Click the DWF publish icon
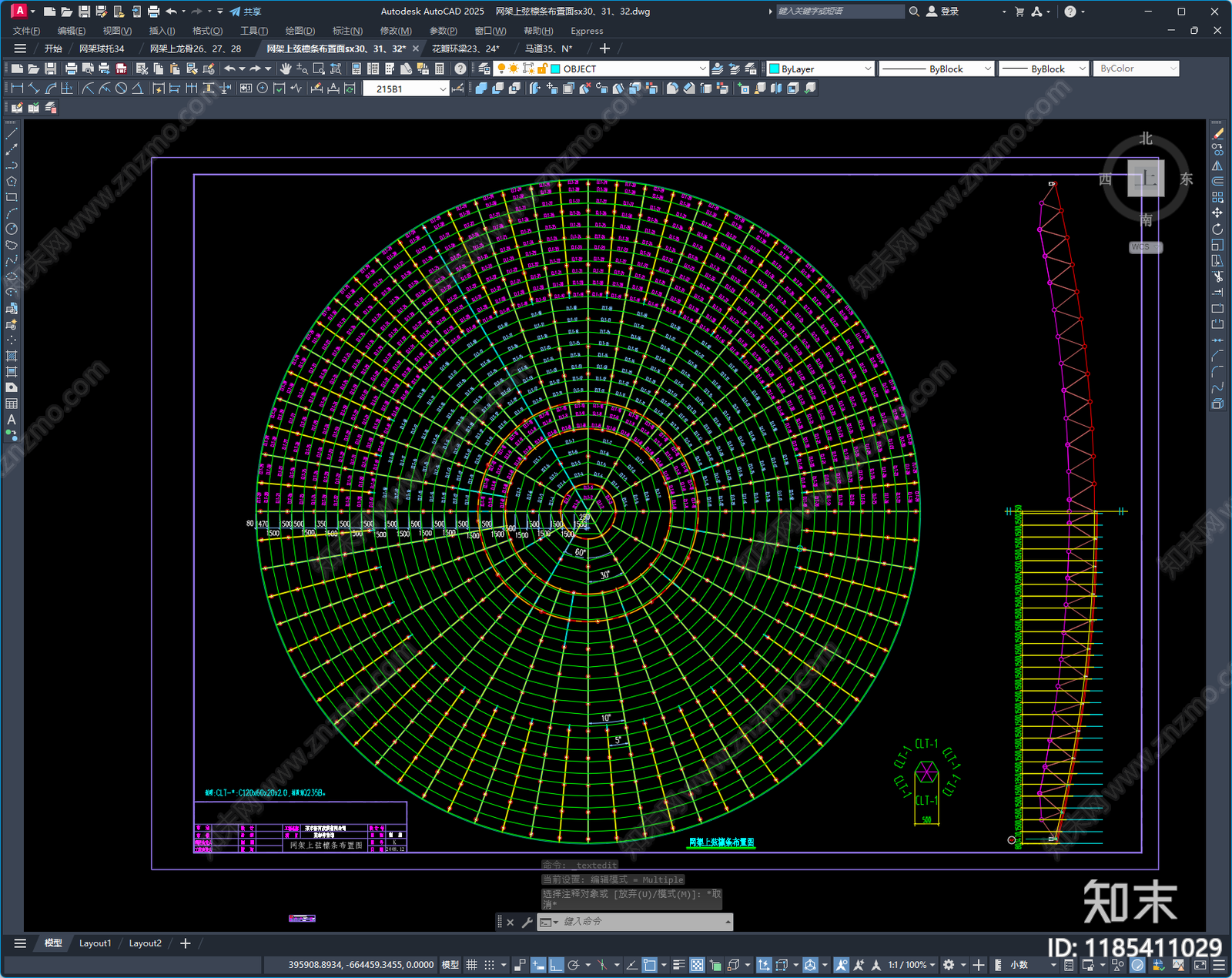 tap(121, 69)
